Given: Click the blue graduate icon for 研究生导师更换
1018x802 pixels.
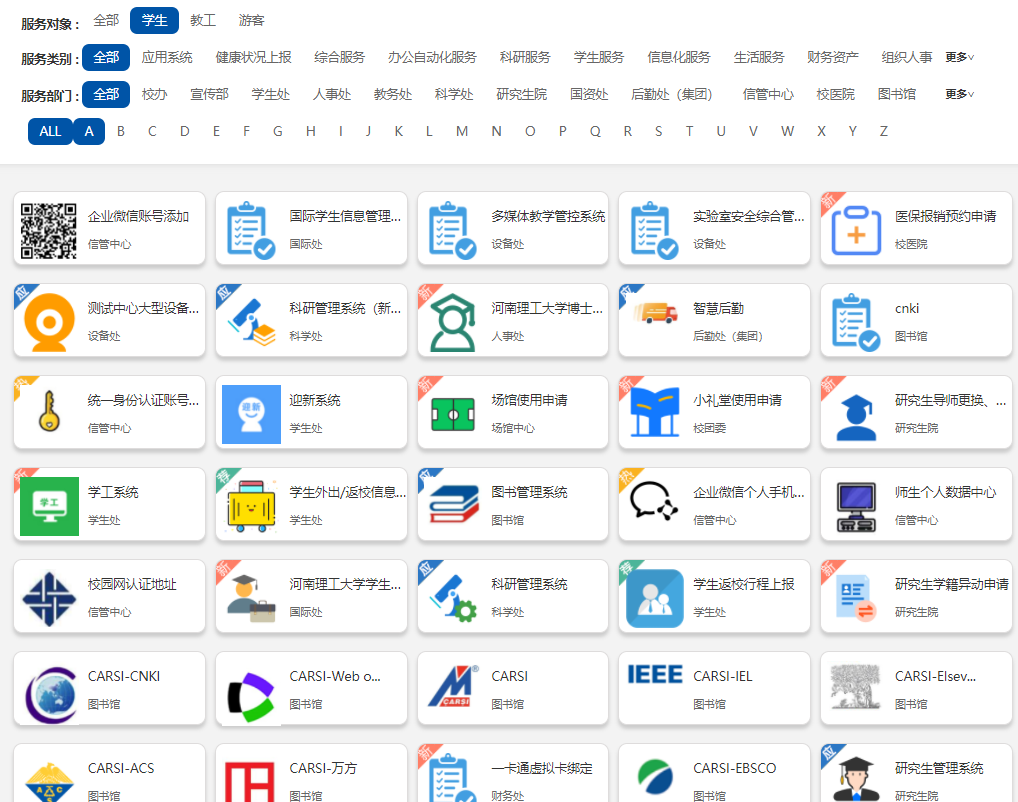Looking at the screenshot, I should pyautogui.click(x=856, y=418).
